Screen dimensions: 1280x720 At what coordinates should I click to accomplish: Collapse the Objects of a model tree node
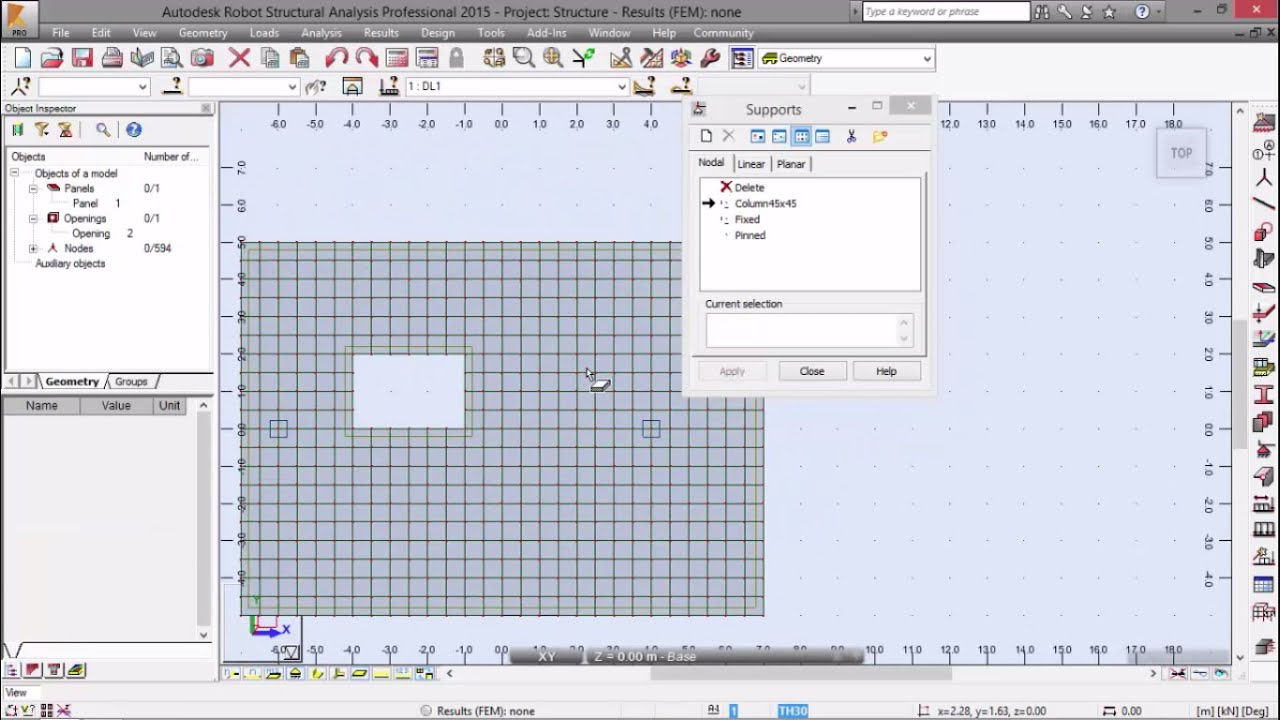15,173
